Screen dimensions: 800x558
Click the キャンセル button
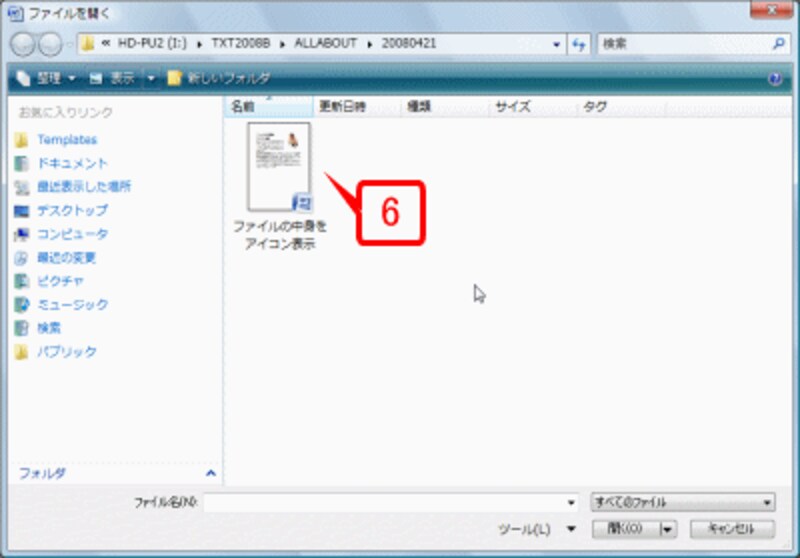click(732, 529)
